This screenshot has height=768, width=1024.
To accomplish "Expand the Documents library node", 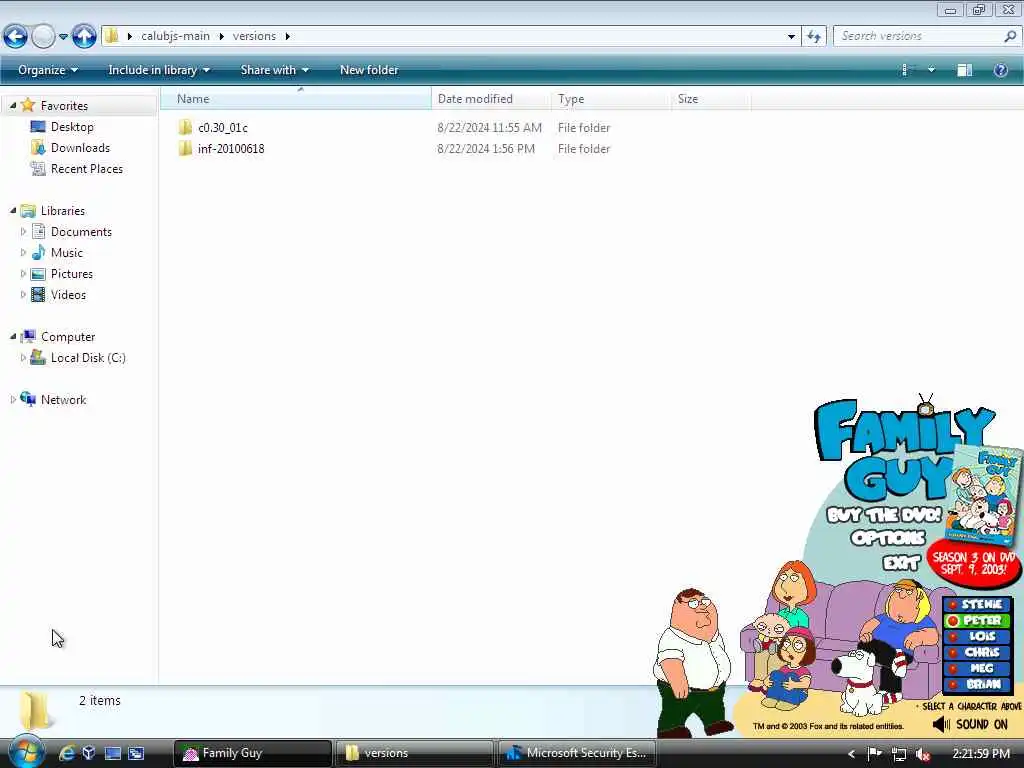I will click(x=24, y=231).
